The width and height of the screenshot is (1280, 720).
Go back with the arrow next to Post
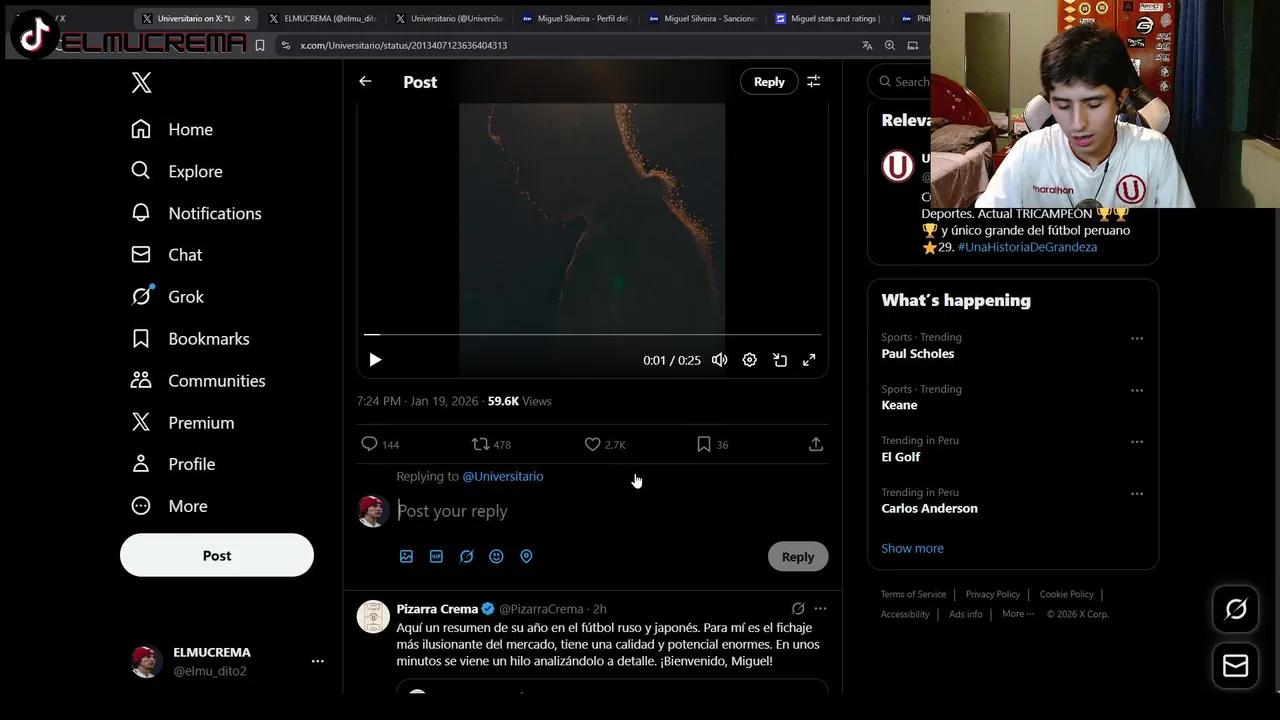coord(365,82)
